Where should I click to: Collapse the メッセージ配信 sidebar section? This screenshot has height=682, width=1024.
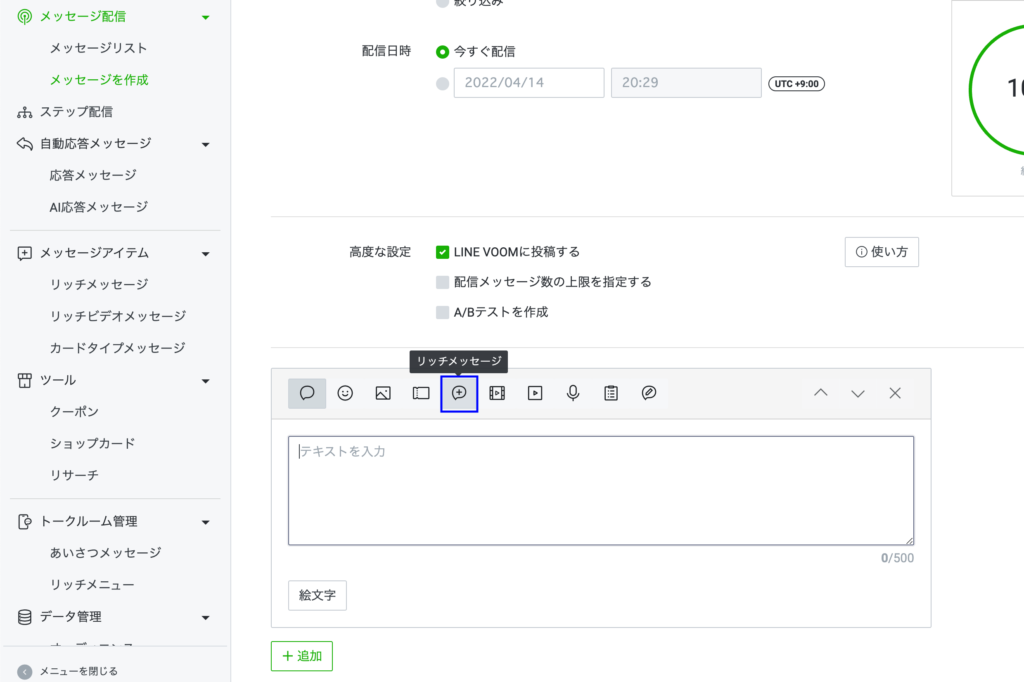205,17
